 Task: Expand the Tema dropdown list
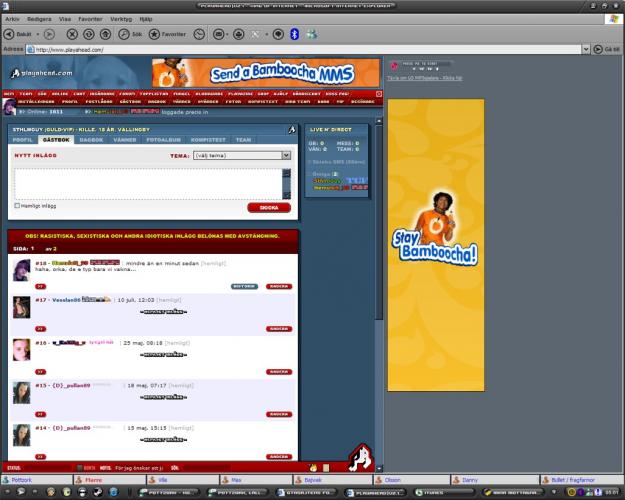click(x=286, y=156)
